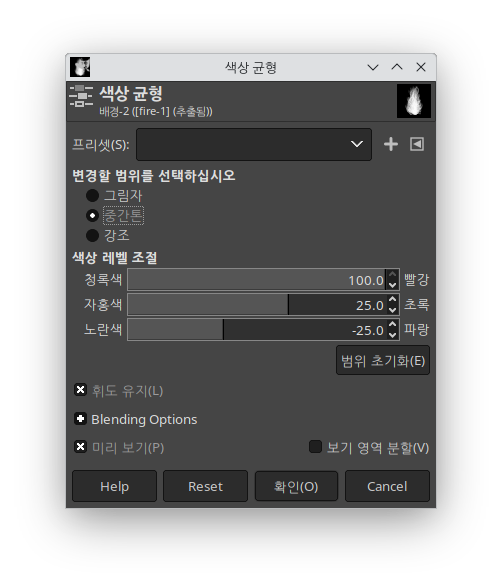
Task: Click the 노란색-파랑 slider
Action: click(x=256, y=330)
